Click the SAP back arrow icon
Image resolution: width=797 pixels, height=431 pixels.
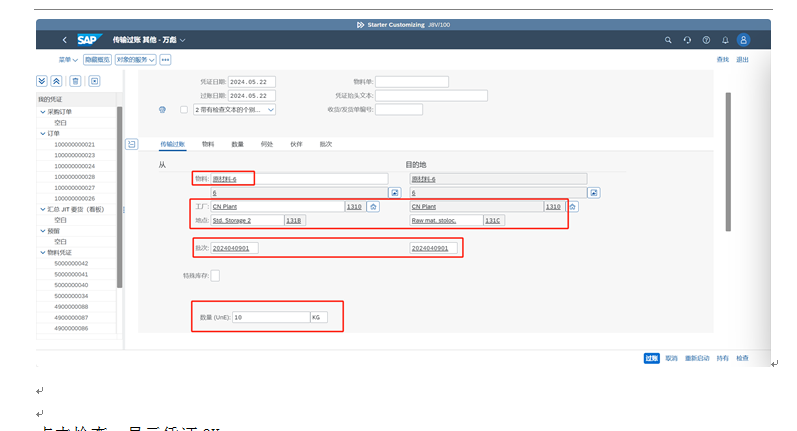65,40
